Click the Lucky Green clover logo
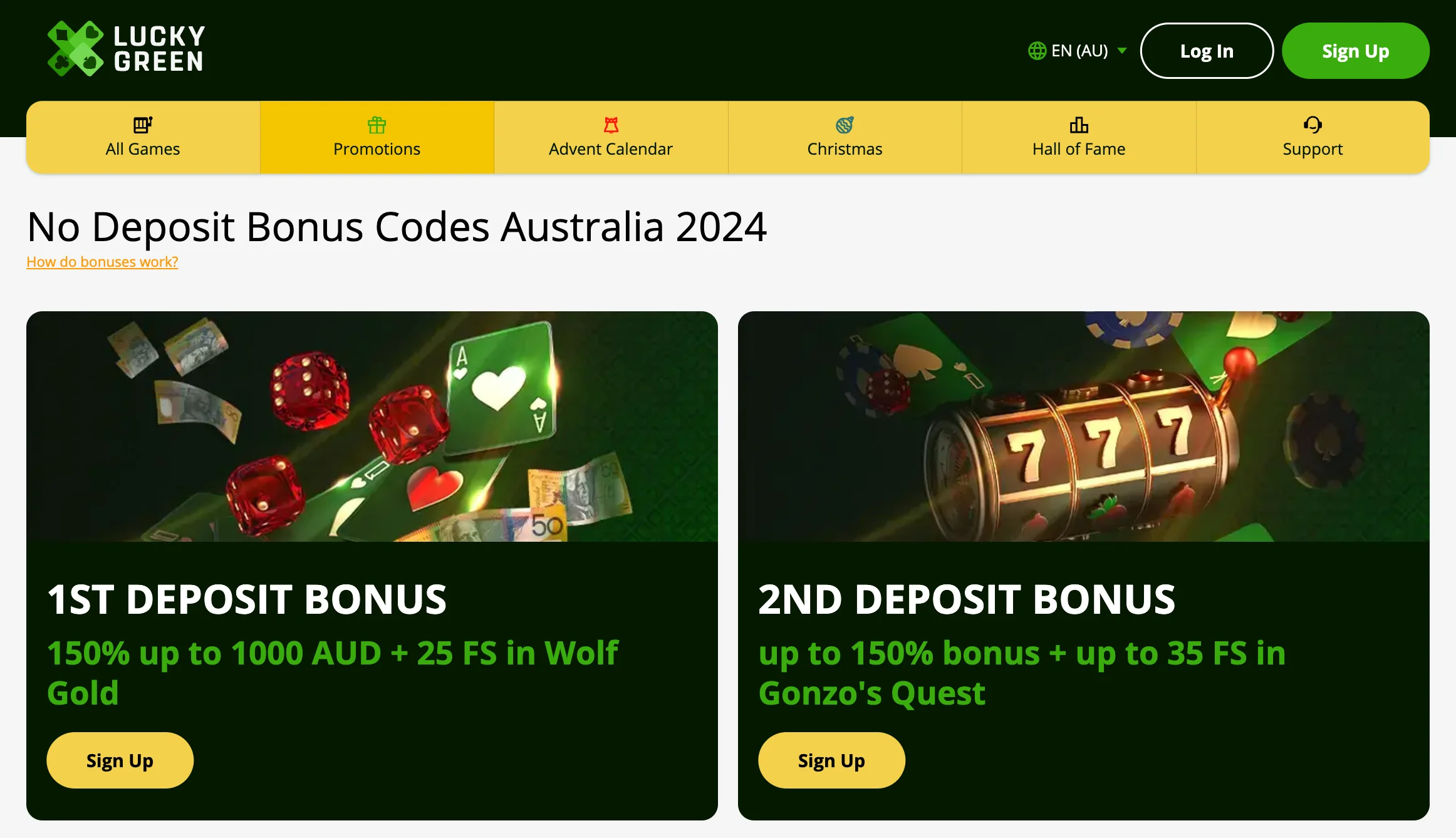The image size is (1456, 838). tap(76, 49)
